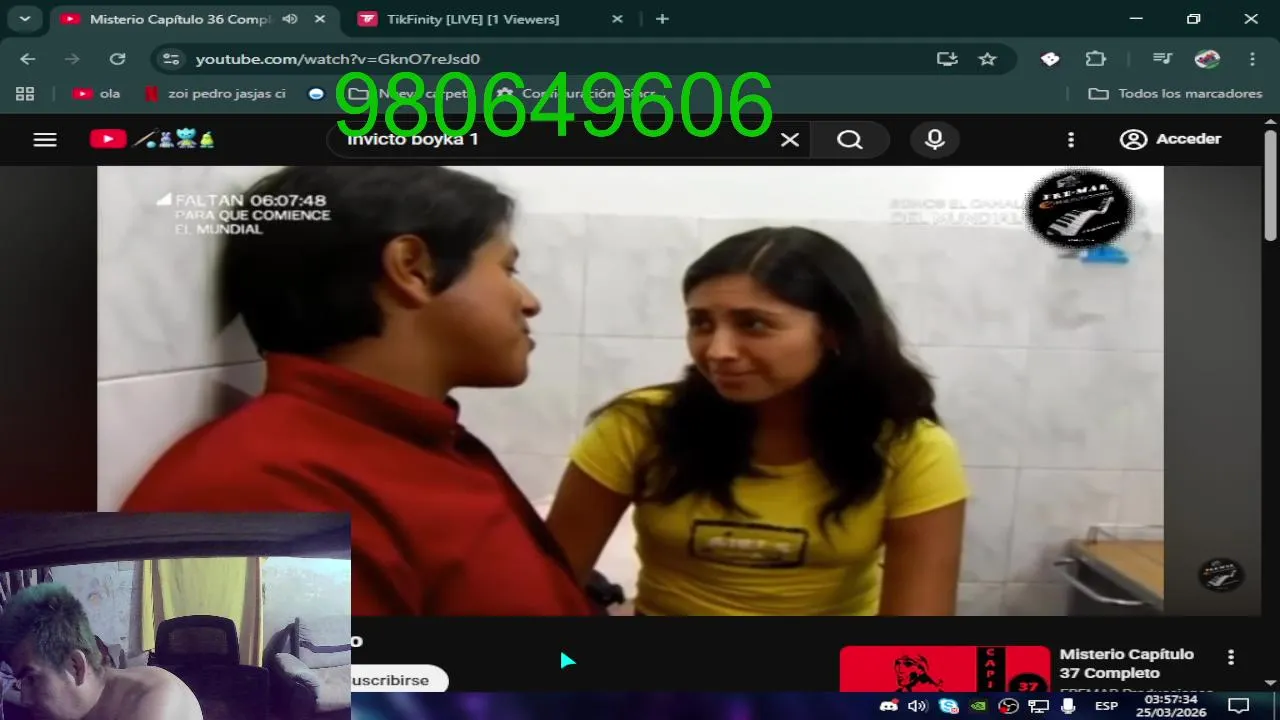Image resolution: width=1280 pixels, height=720 pixels.
Task: Click the Acceder sign-in button
Action: [1170, 139]
